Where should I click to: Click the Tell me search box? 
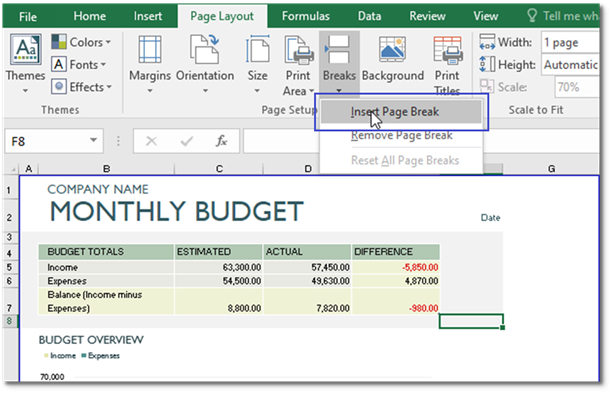pos(563,16)
